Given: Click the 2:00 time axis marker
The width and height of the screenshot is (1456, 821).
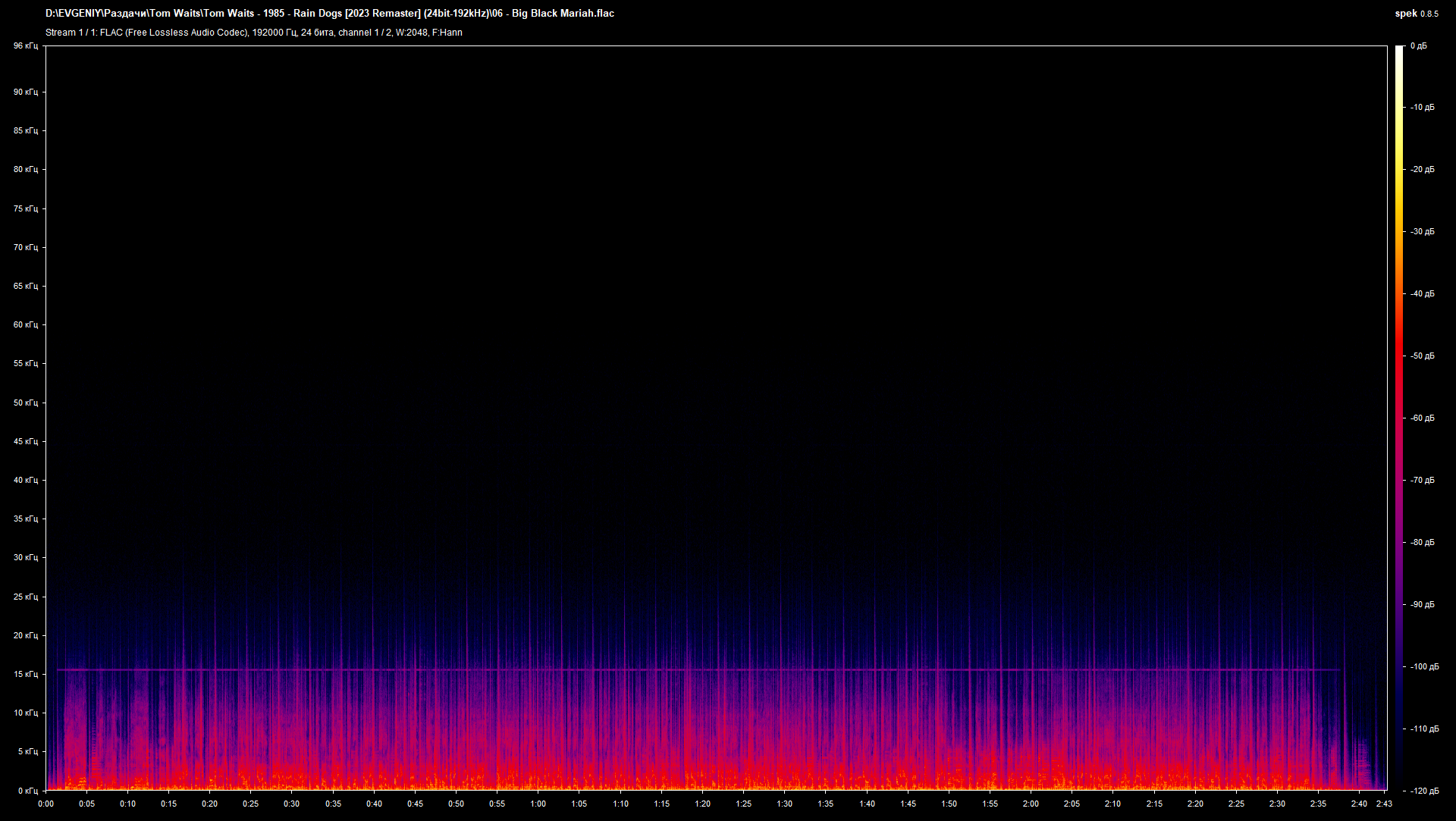Looking at the screenshot, I should point(1031,804).
